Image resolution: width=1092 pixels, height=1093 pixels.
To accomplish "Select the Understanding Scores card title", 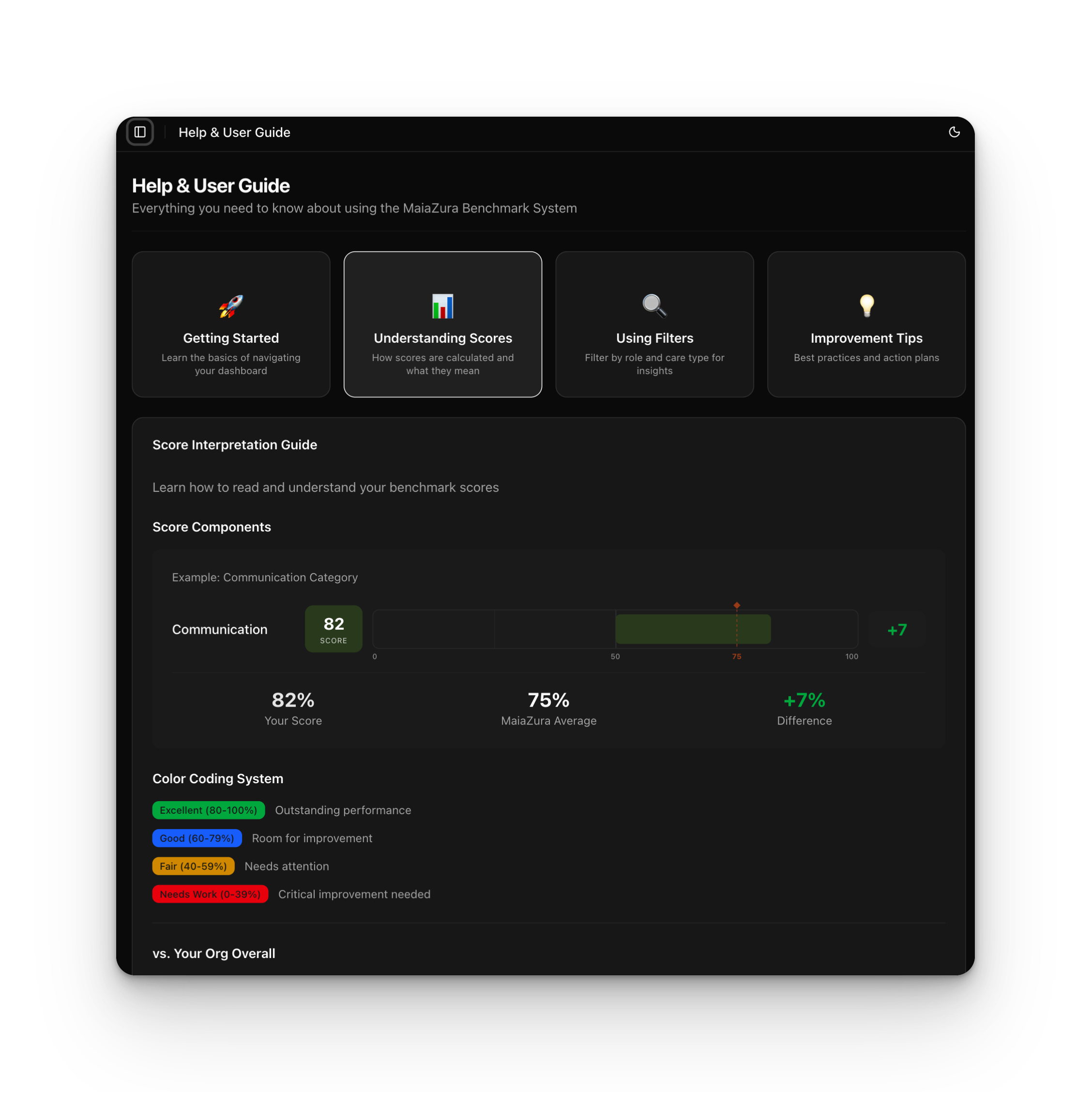I will 442,338.
